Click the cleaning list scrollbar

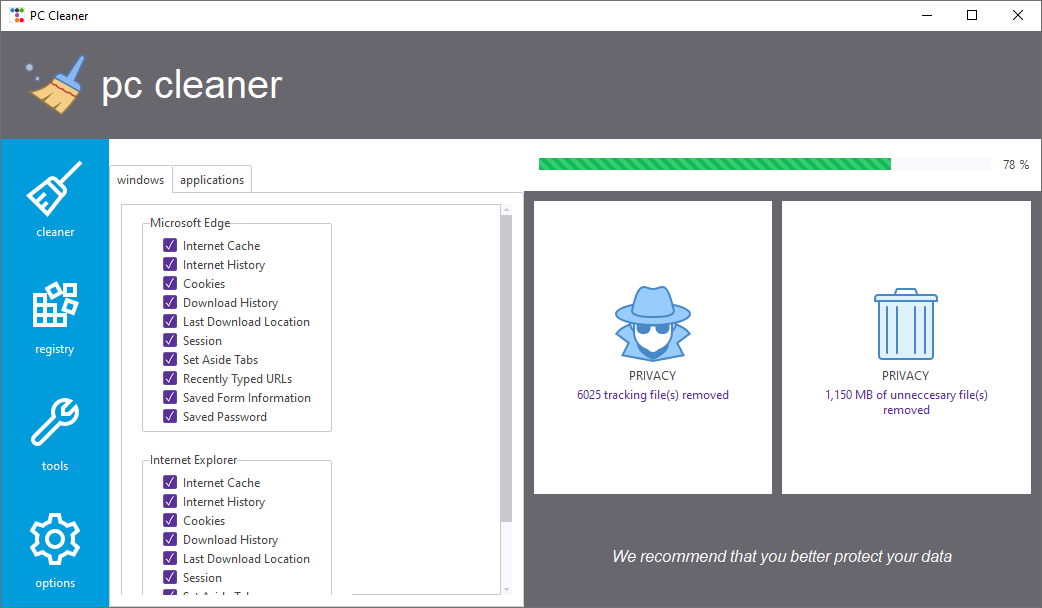[x=504, y=400]
